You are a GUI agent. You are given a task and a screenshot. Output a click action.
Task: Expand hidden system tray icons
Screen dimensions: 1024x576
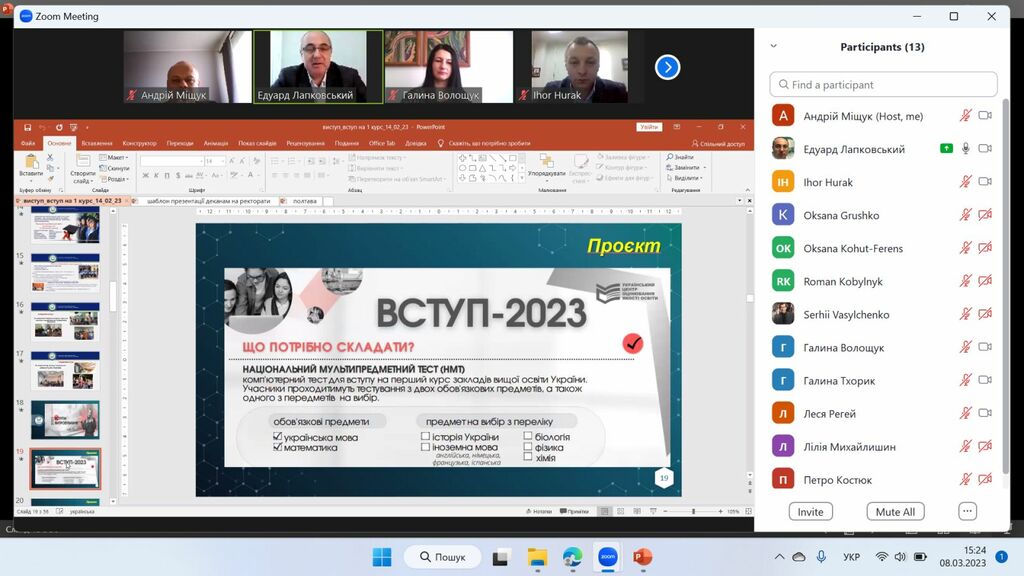click(x=779, y=557)
